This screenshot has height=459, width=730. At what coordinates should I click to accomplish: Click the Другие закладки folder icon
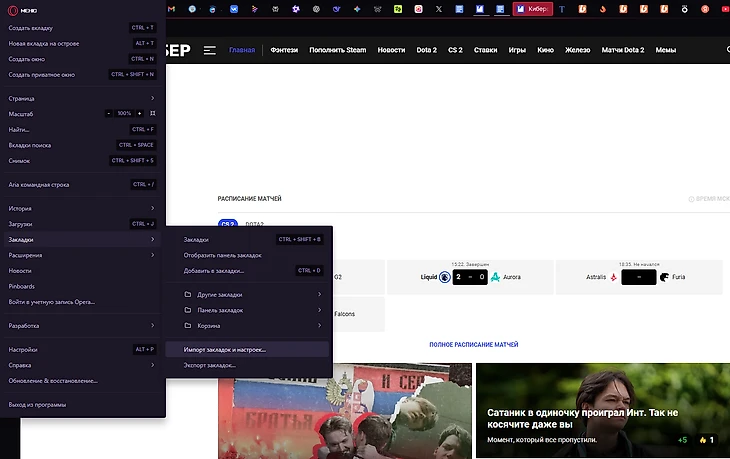(x=188, y=295)
